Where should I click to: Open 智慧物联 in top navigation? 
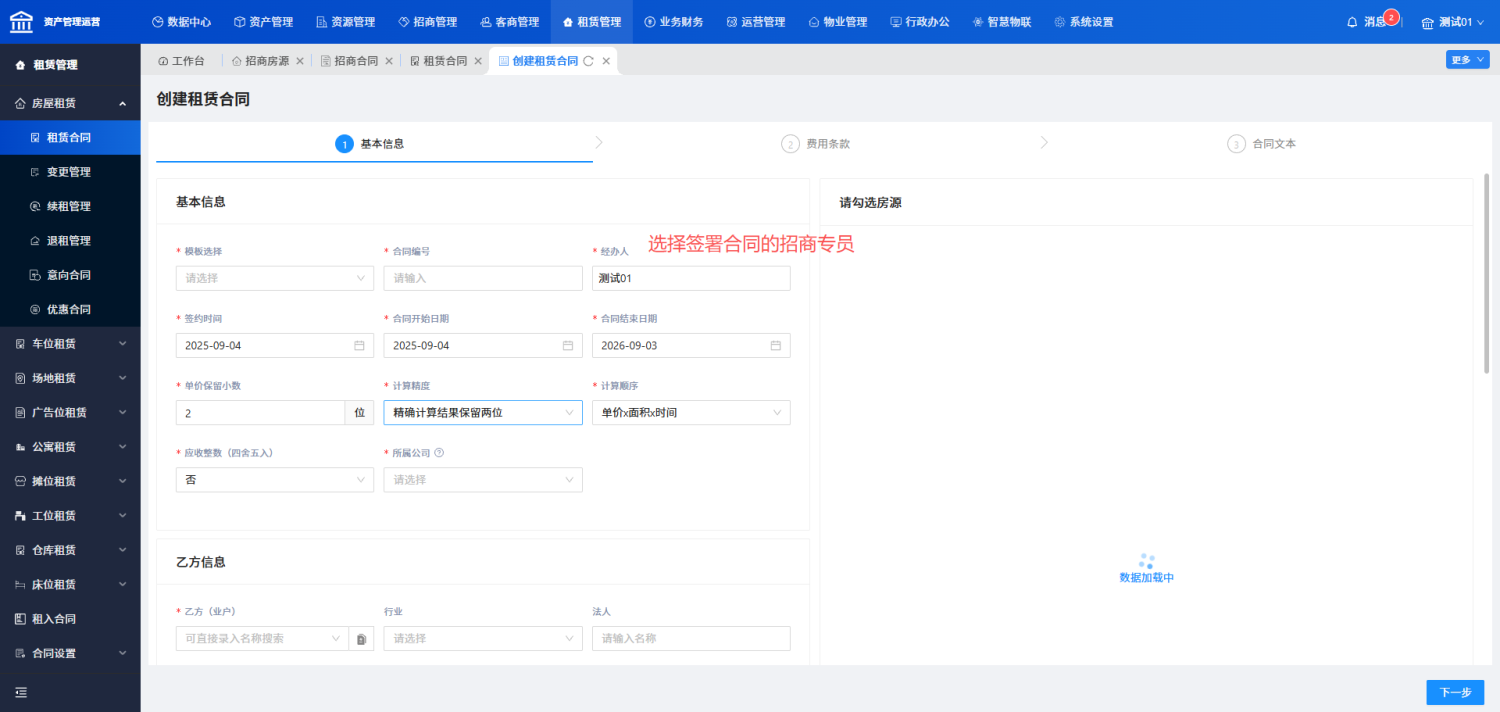pyautogui.click(x=1001, y=22)
